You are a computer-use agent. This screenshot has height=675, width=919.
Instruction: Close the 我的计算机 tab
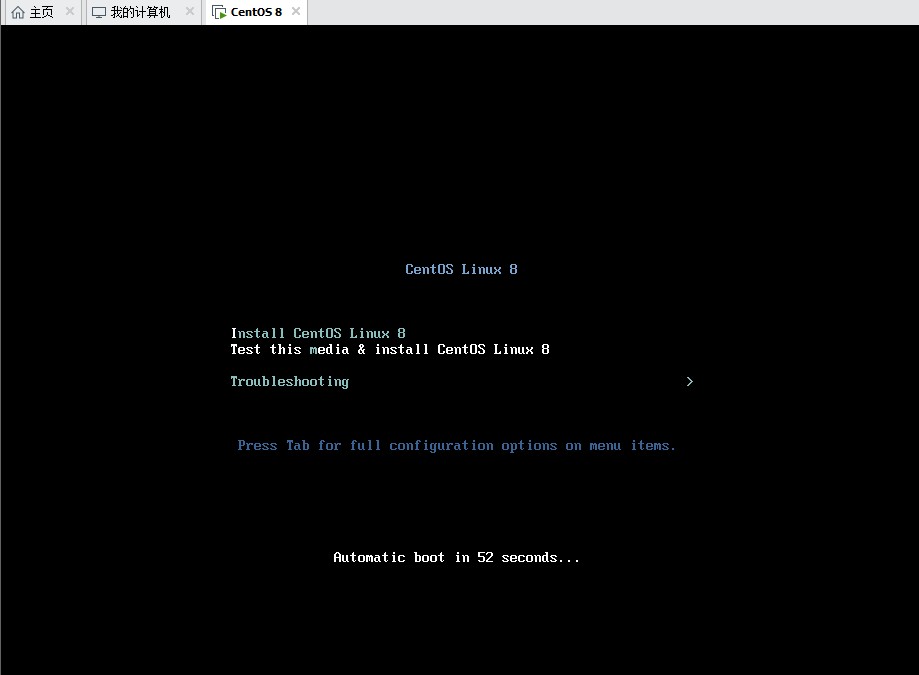point(189,11)
